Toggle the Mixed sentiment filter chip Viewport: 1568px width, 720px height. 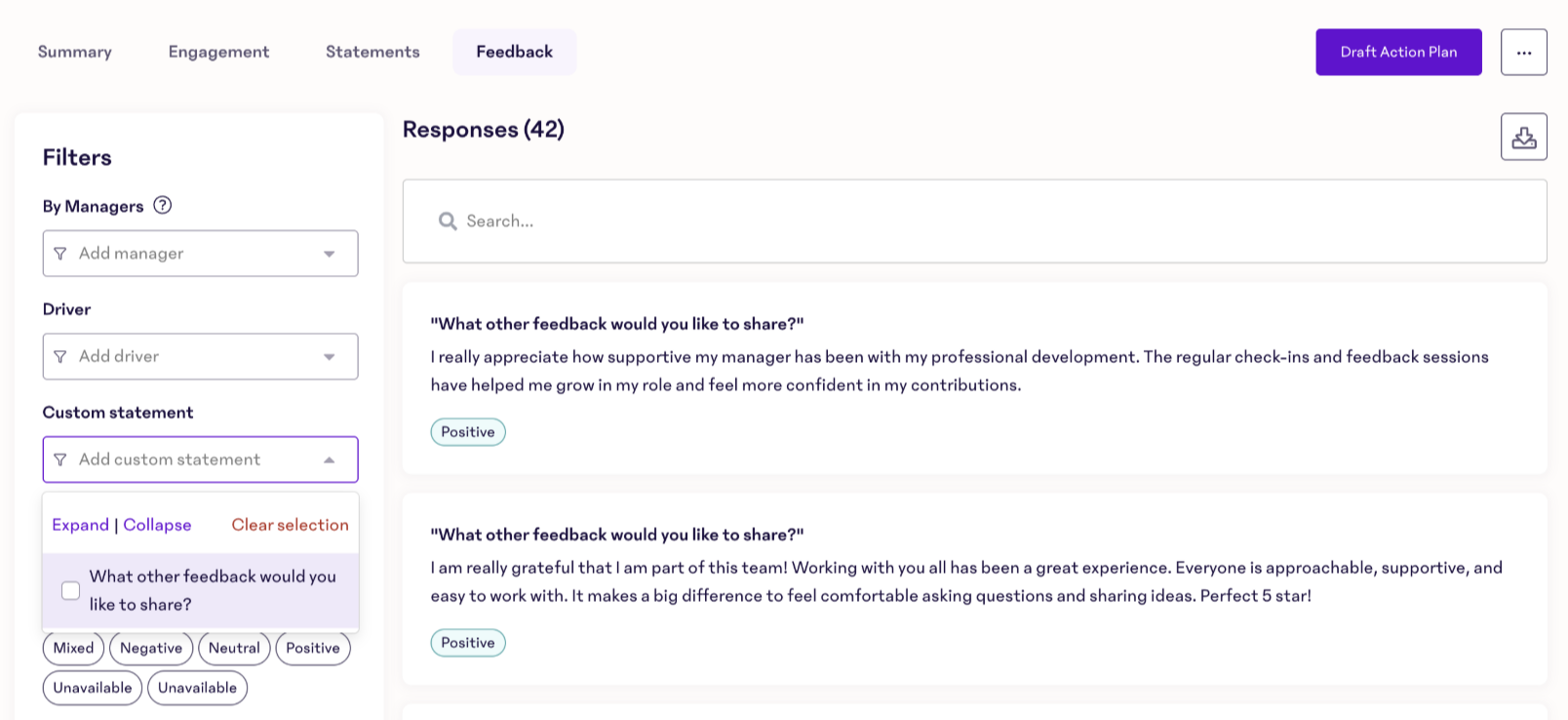pyautogui.click(x=73, y=648)
